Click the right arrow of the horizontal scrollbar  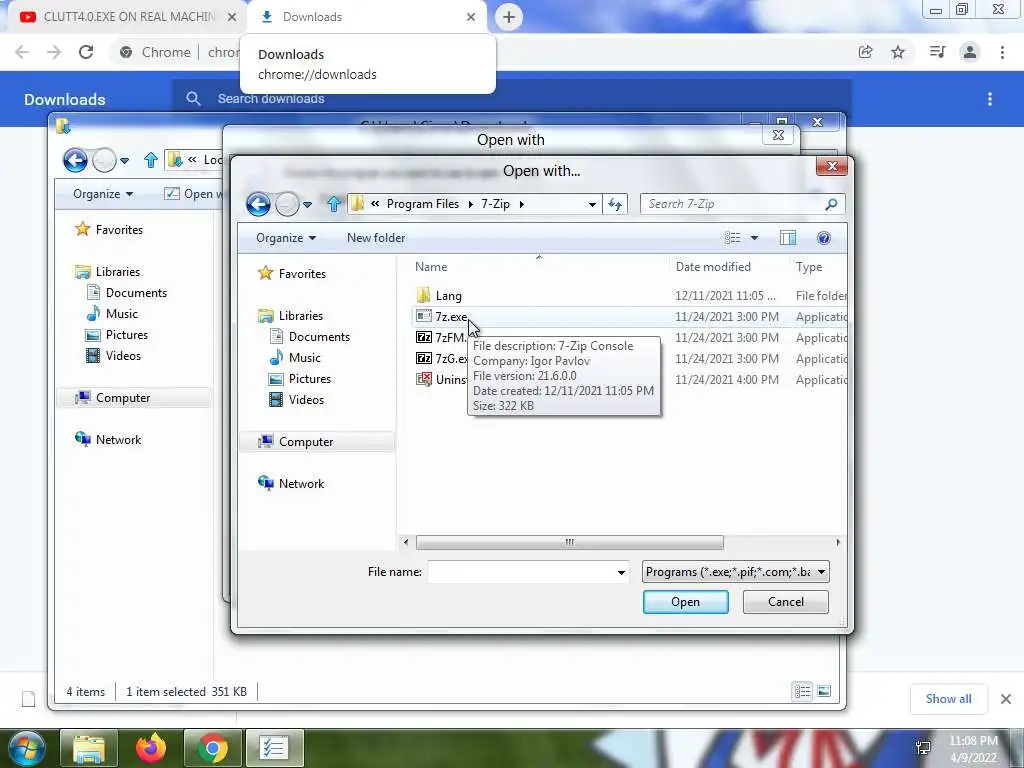pyautogui.click(x=839, y=542)
